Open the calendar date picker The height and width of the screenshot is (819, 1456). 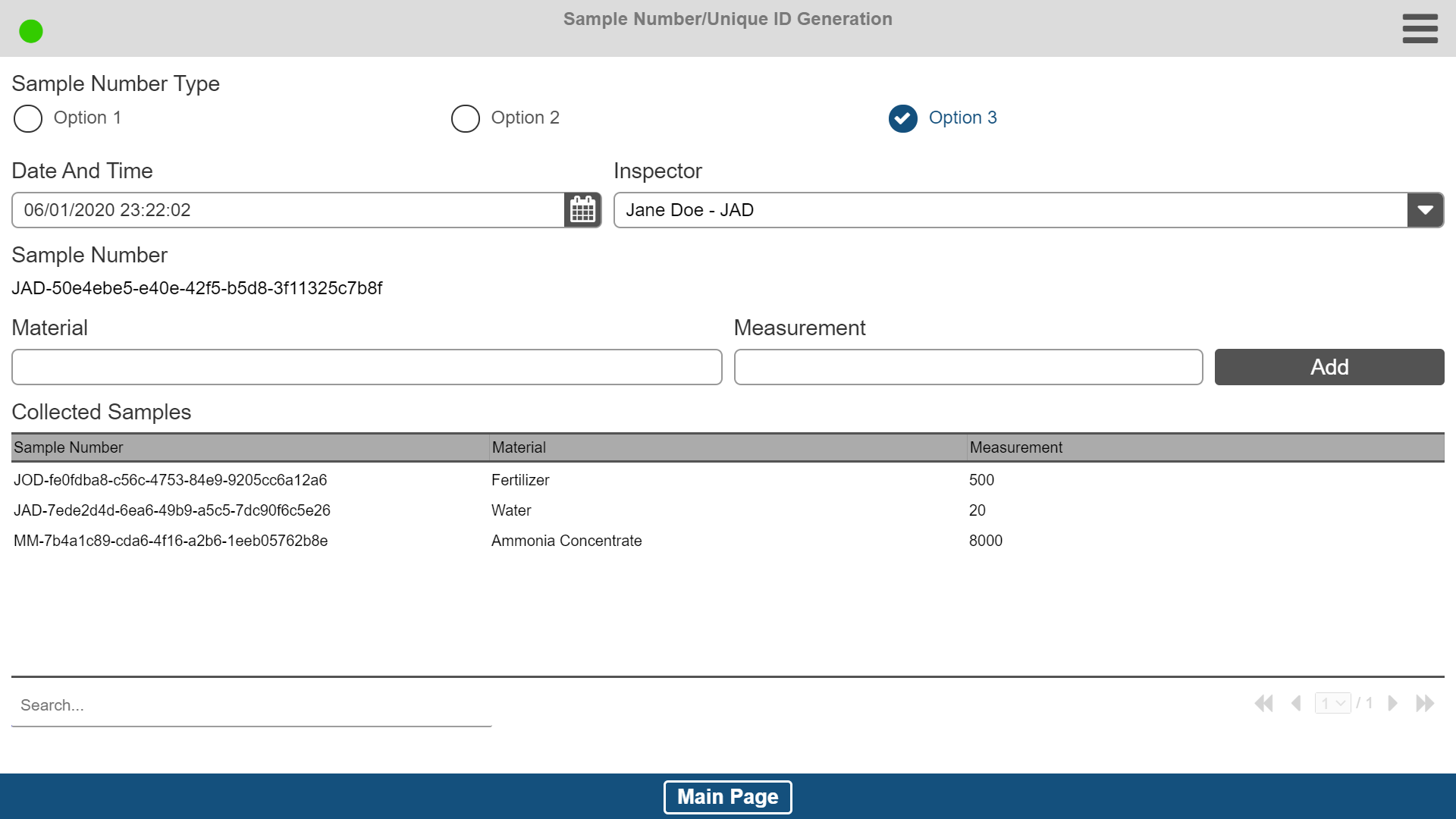582,210
